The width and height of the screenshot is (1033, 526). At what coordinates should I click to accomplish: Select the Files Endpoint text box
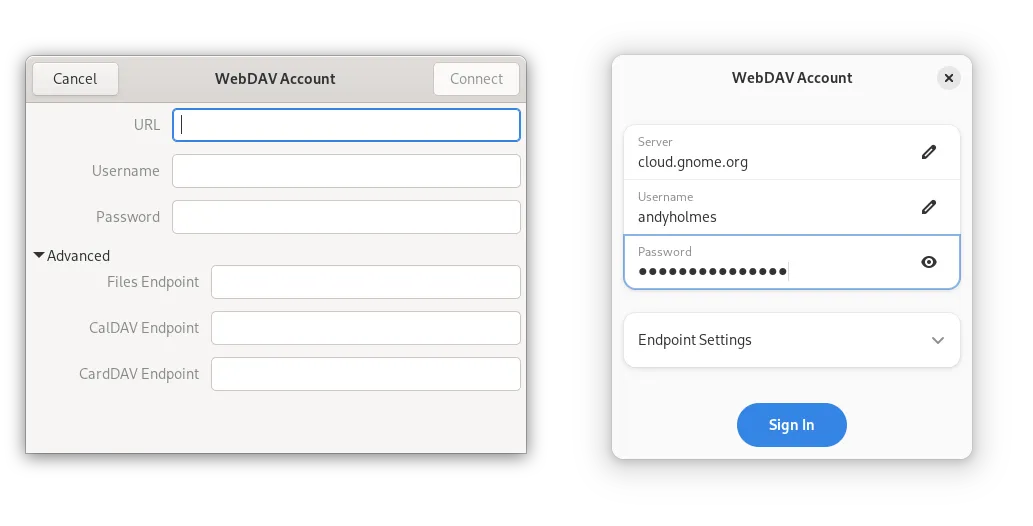point(365,282)
